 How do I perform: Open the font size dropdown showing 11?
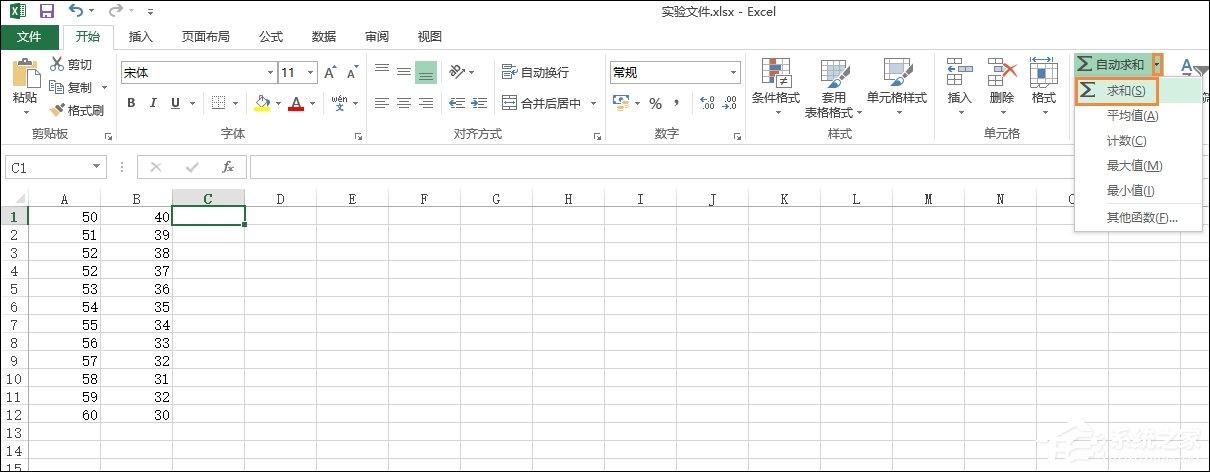point(310,73)
